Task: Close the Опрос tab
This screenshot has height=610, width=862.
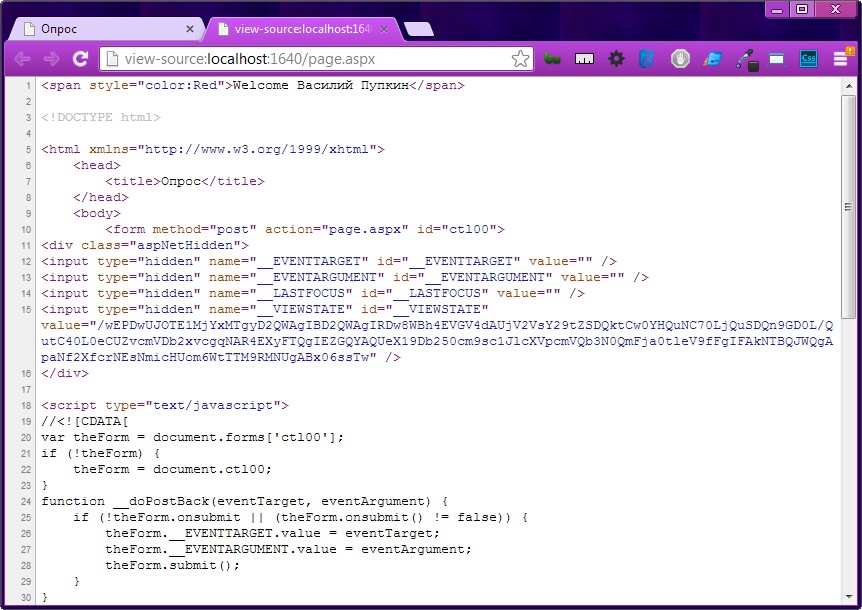Action: 190,29
